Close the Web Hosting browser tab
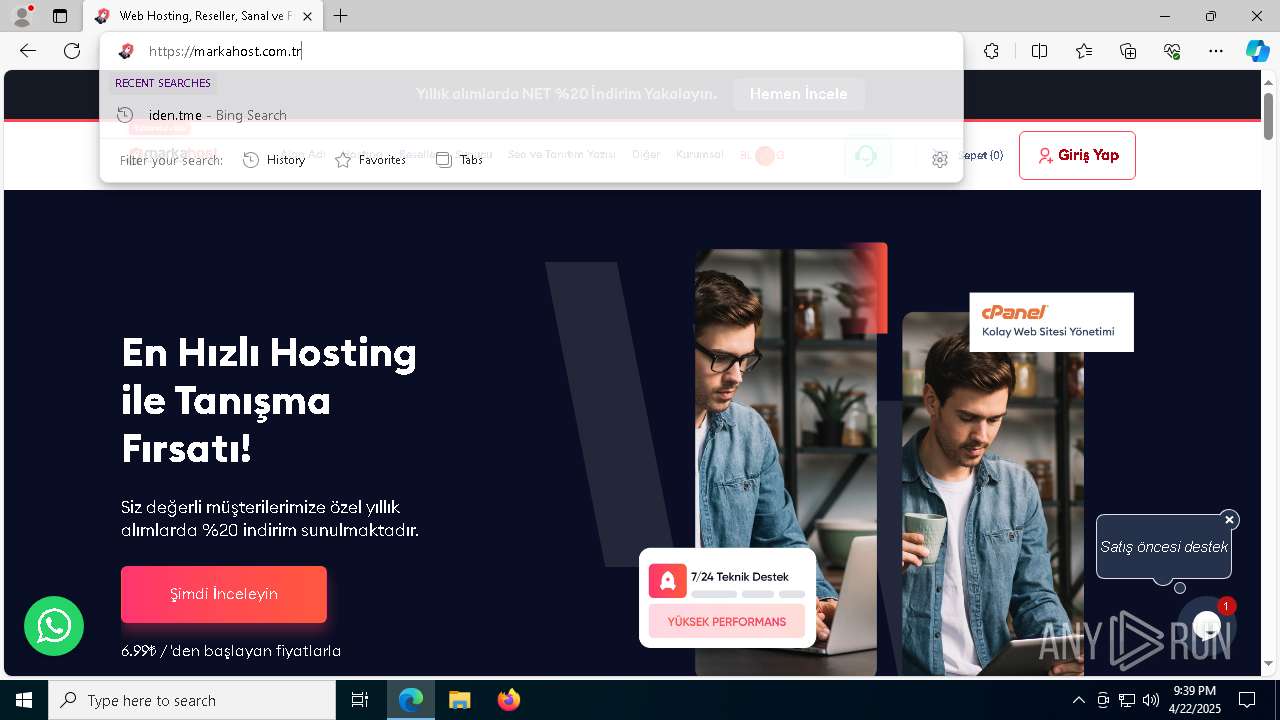This screenshot has width=1280, height=720. (x=307, y=16)
